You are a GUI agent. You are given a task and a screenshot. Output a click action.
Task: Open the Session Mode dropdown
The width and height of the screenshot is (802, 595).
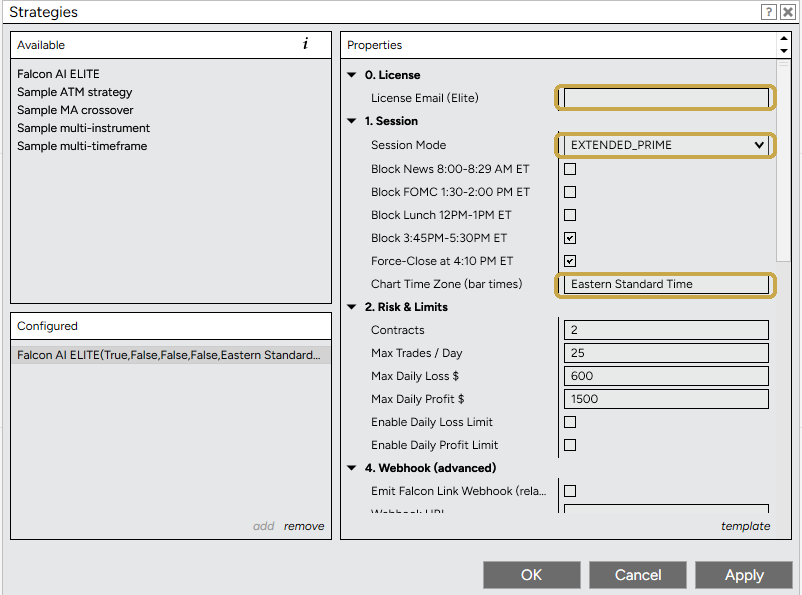(666, 145)
